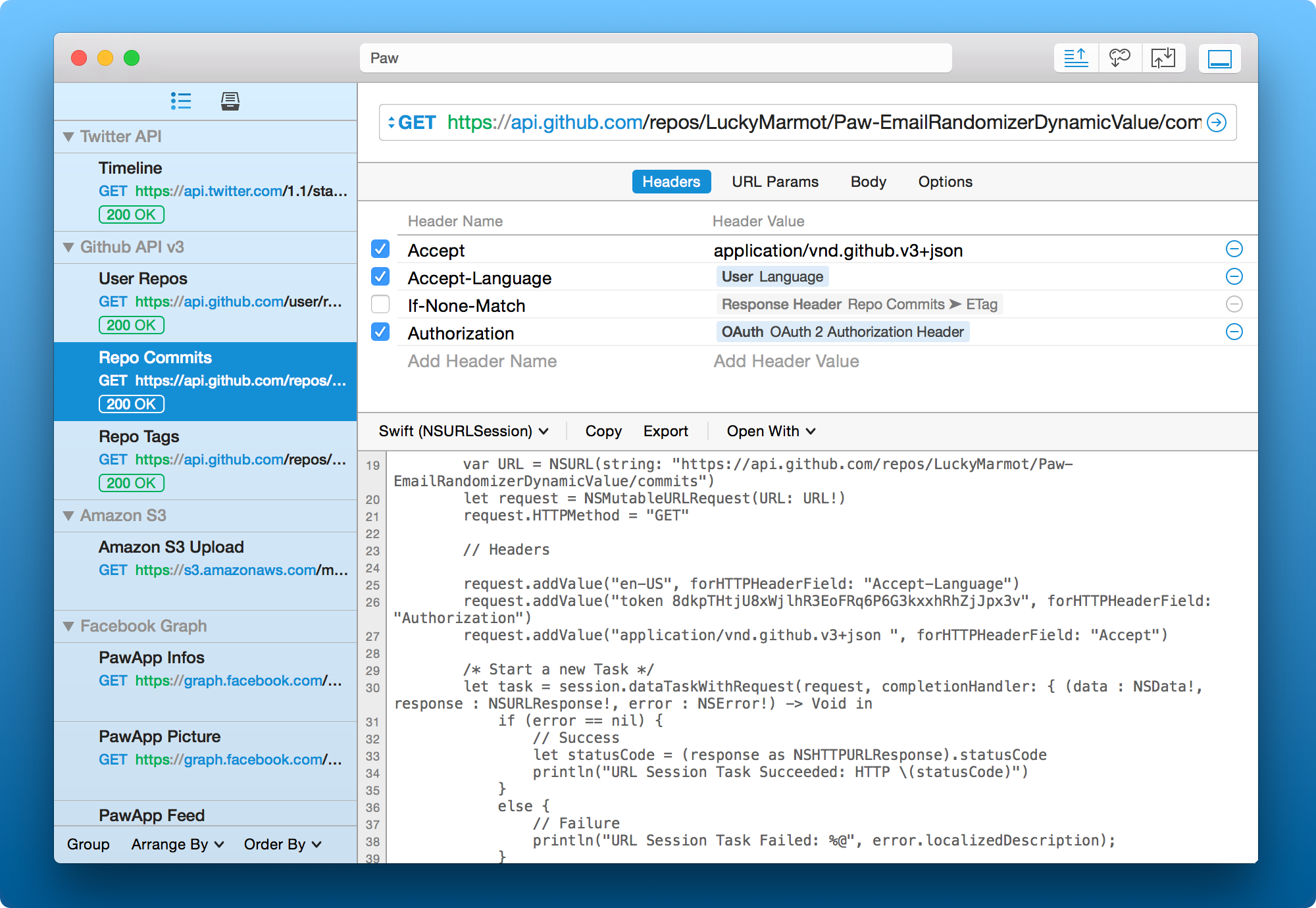Select the Repo Commits request
The image size is (1316, 908).
[205, 381]
